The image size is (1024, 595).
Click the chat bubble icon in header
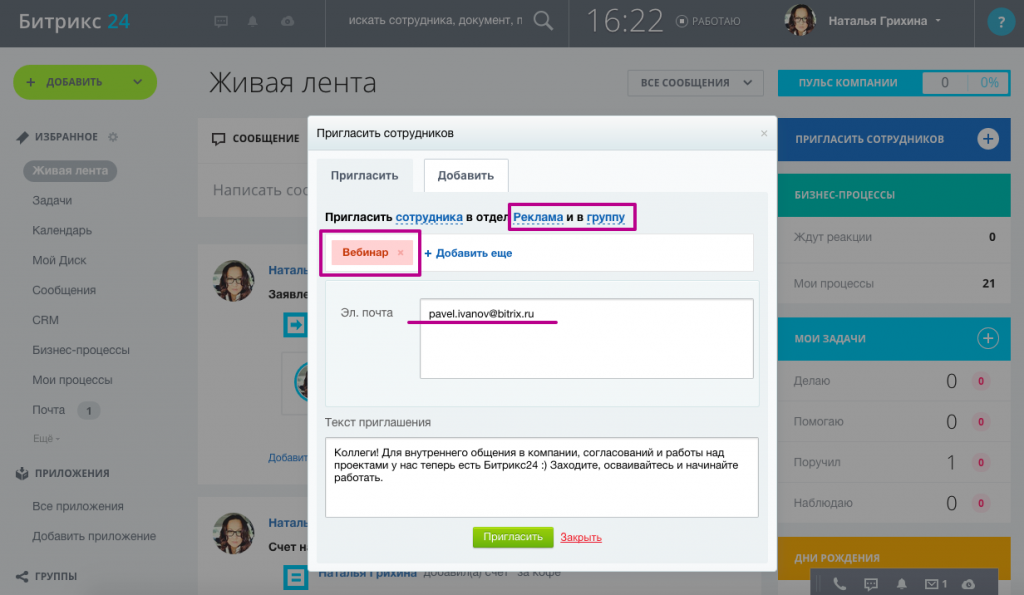(x=222, y=21)
